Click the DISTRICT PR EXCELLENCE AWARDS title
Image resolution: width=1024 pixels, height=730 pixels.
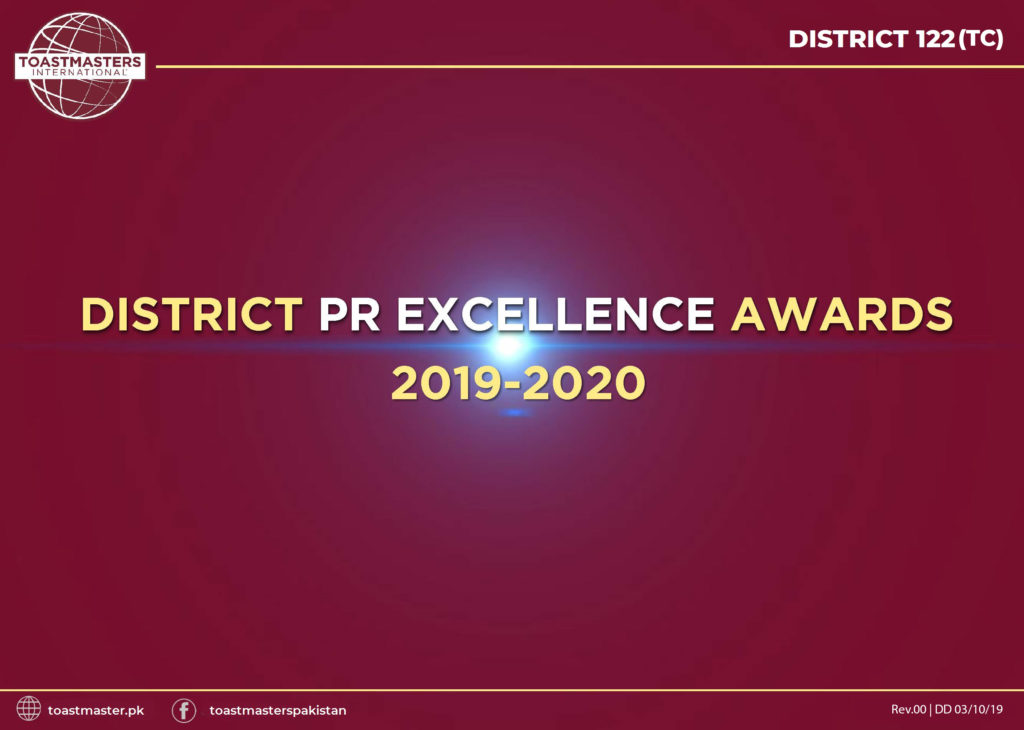(517, 314)
